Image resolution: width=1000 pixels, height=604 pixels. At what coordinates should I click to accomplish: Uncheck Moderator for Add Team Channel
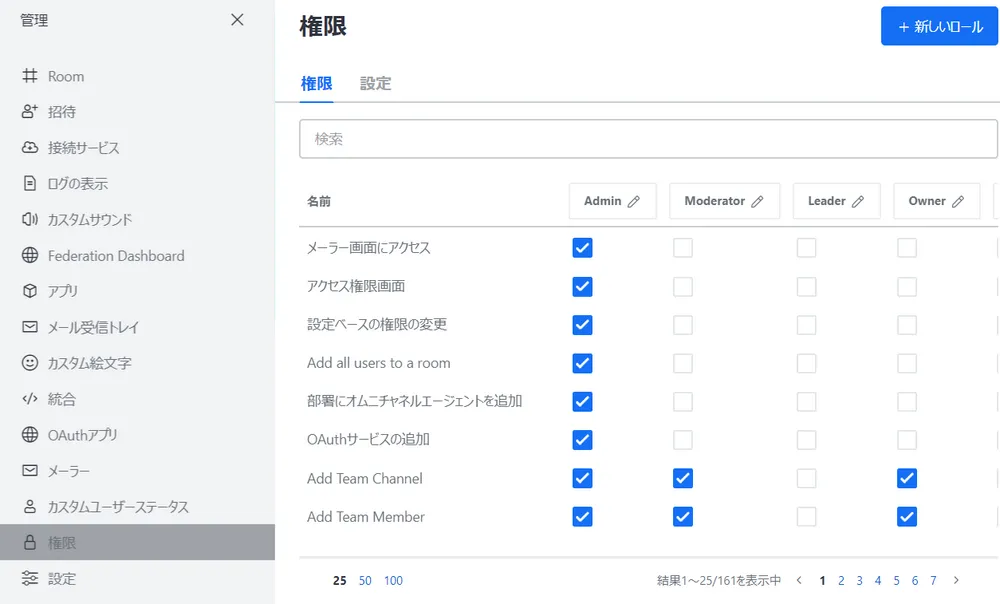pyautogui.click(x=683, y=478)
